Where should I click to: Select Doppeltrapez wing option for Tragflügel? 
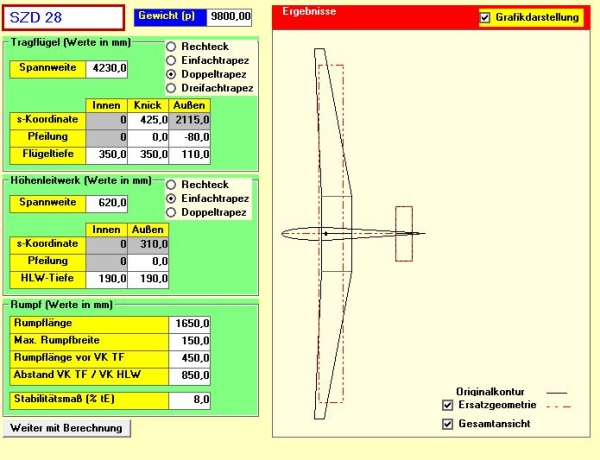point(171,74)
